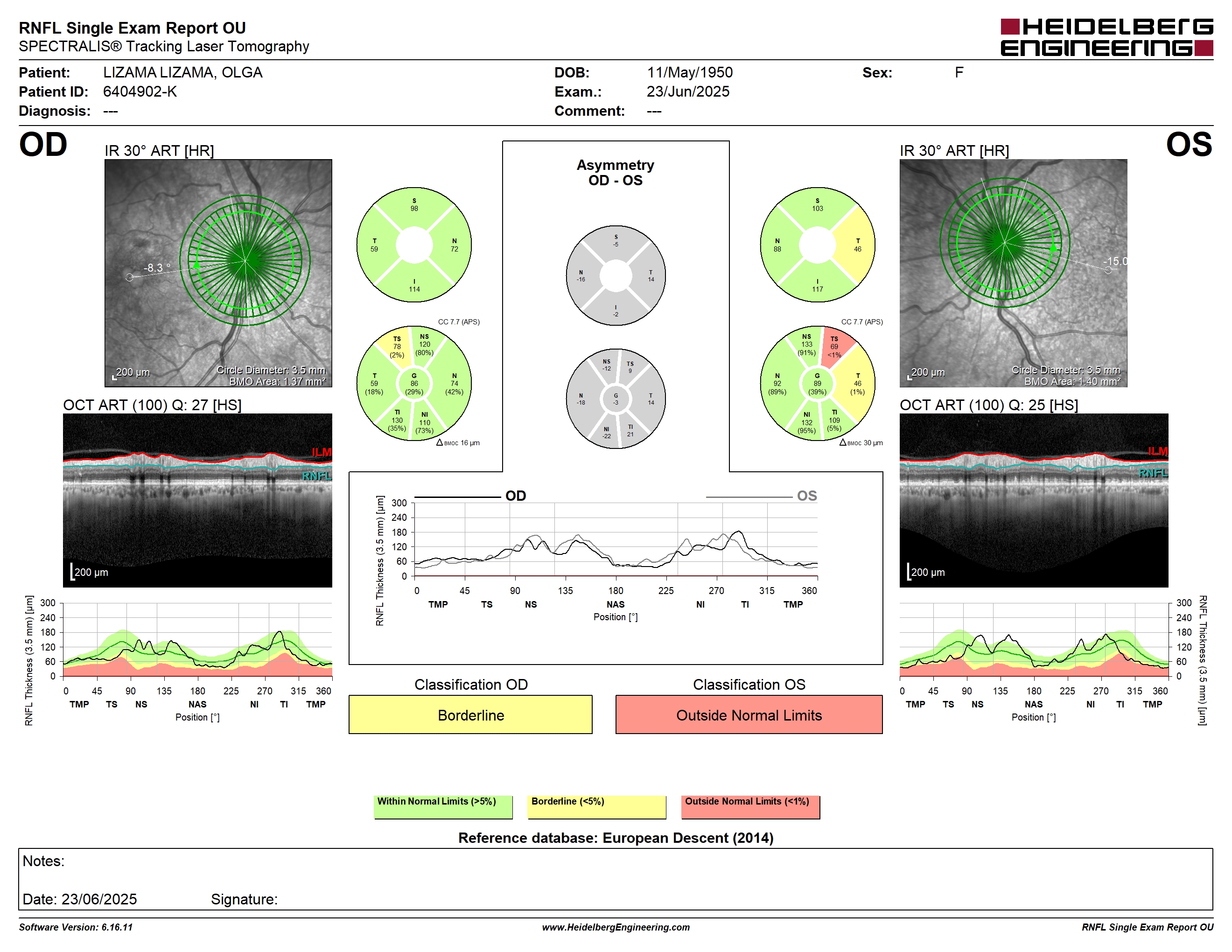
Task: Click the Signature field
Action: tap(244, 899)
